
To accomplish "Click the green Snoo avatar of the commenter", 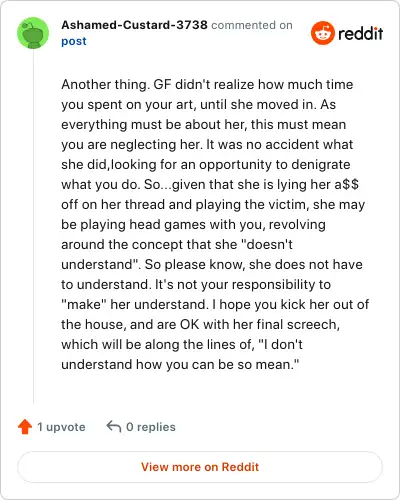I will point(33,33).
